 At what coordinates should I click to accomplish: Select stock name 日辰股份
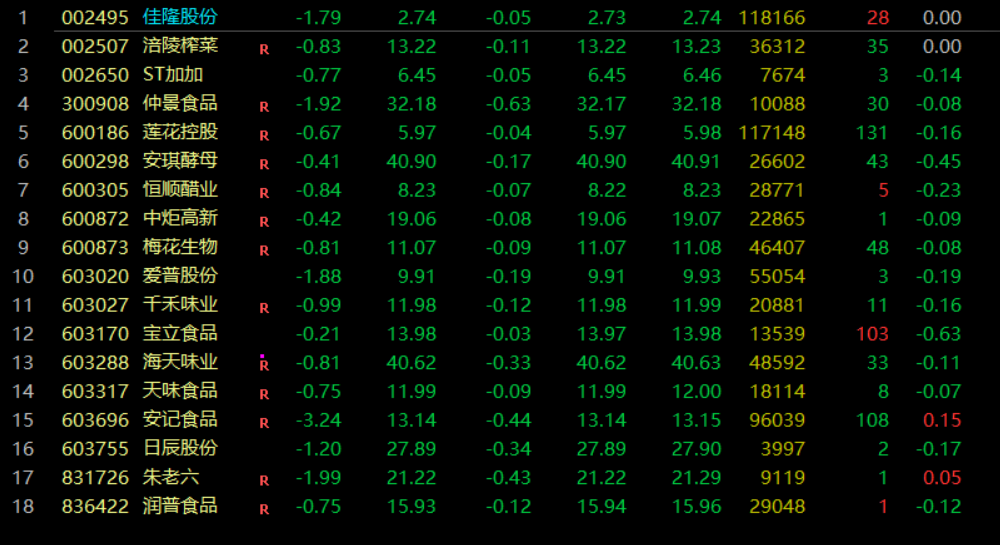pyautogui.click(x=180, y=448)
